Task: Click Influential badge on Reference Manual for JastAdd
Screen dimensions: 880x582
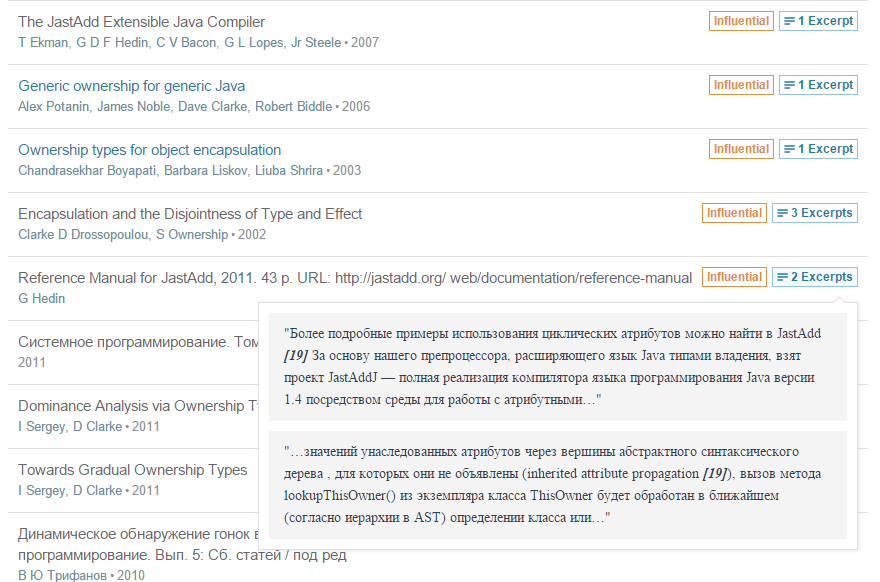Action: point(734,277)
